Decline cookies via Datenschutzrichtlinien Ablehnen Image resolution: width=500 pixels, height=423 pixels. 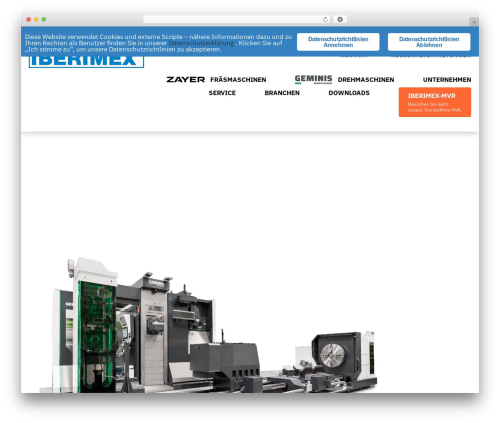(x=429, y=42)
